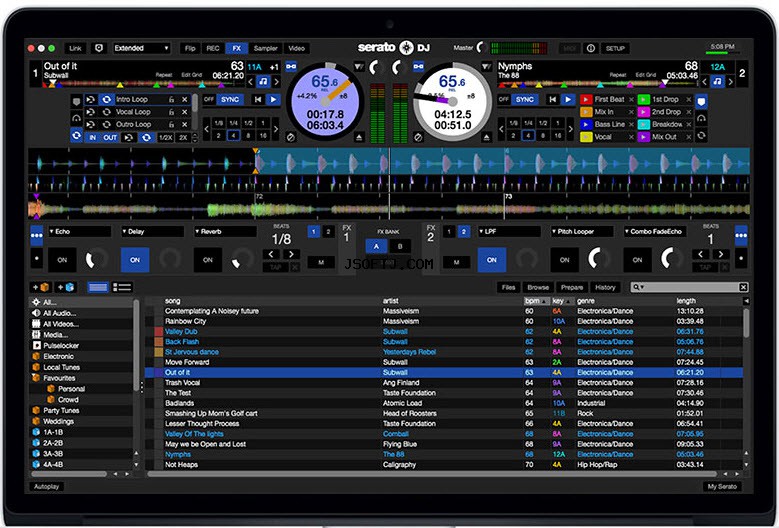Viewport: 779px width, 528px height.
Task: Click deck 1 tempo range link icon
Action: point(291,66)
